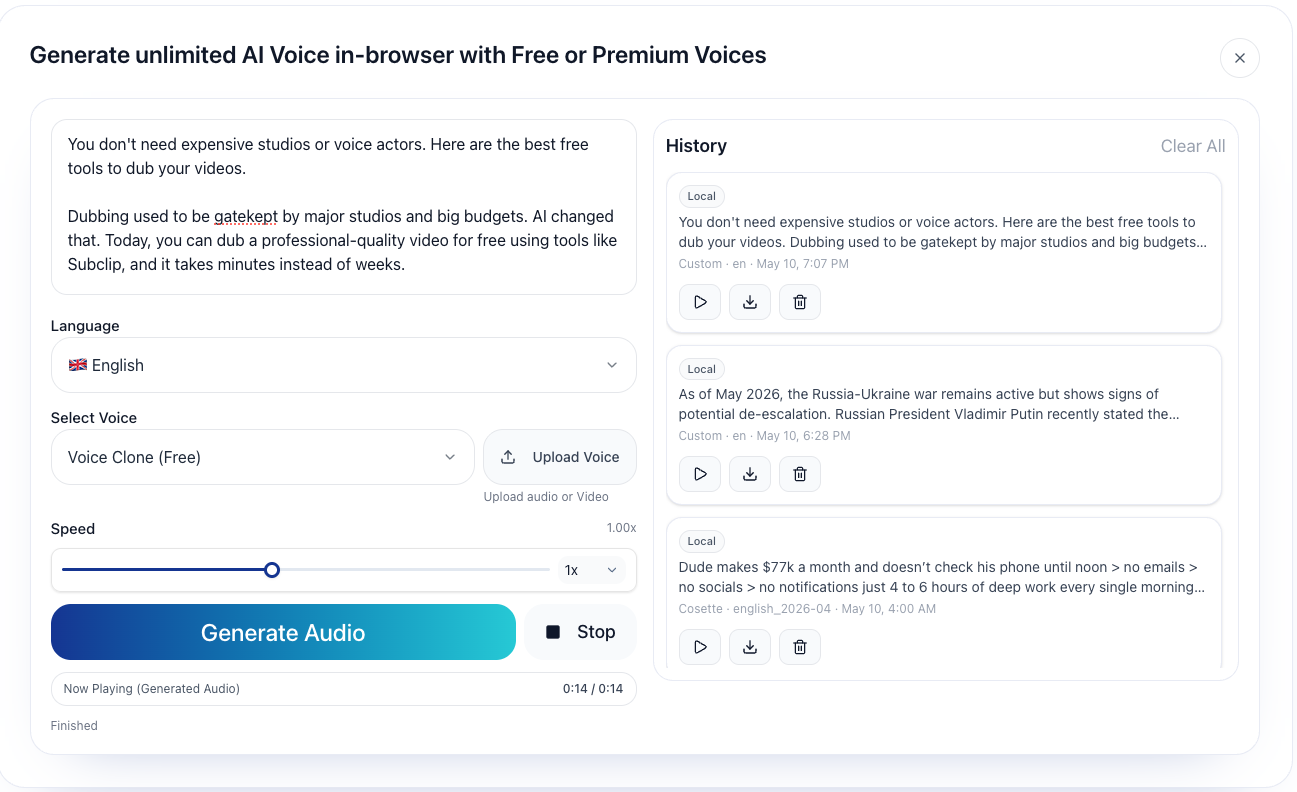
Task: Click the 1.00x speed value label
Action: pyautogui.click(x=621, y=528)
